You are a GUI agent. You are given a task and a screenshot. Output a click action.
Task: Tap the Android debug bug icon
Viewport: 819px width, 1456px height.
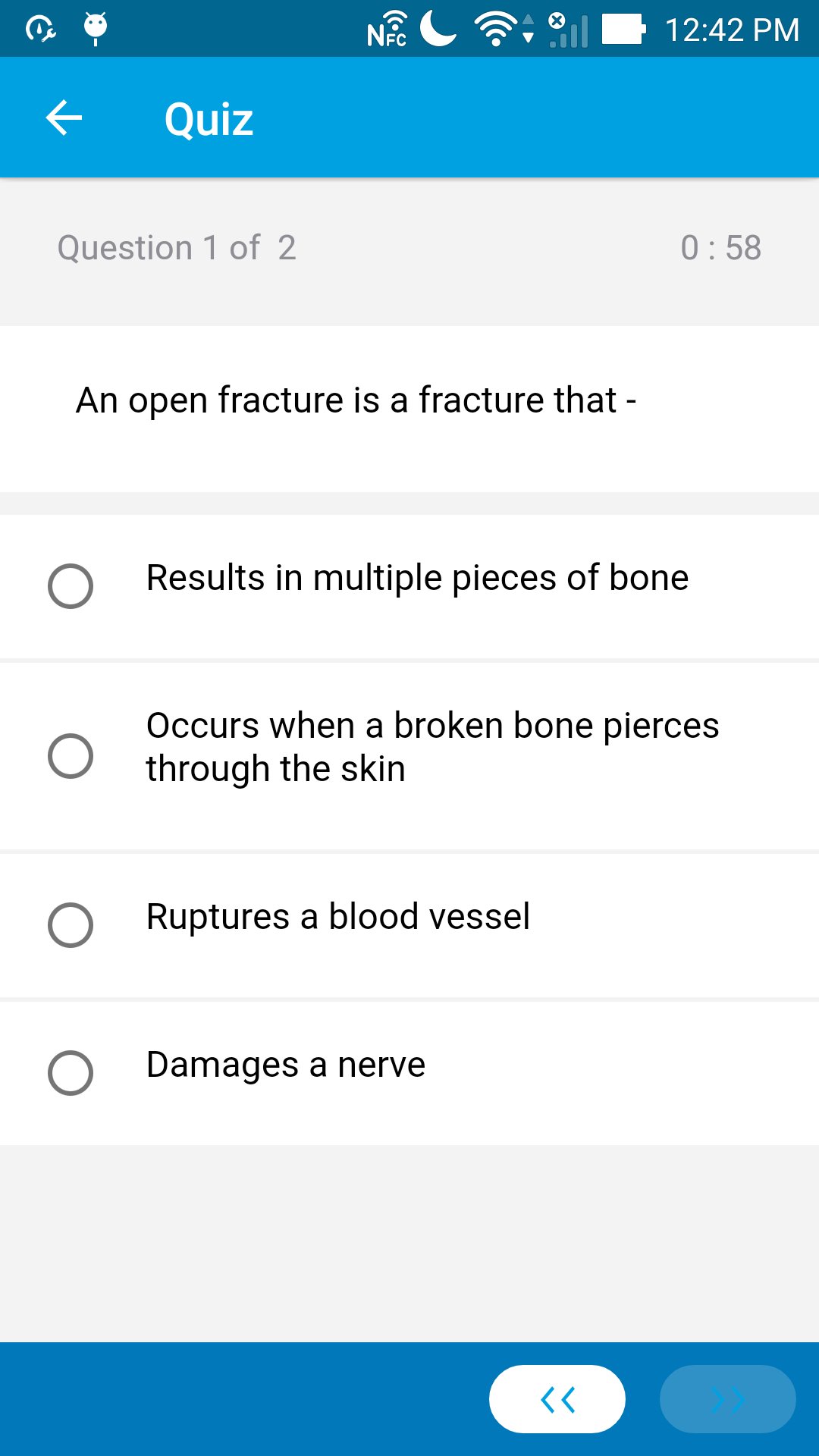click(x=96, y=29)
